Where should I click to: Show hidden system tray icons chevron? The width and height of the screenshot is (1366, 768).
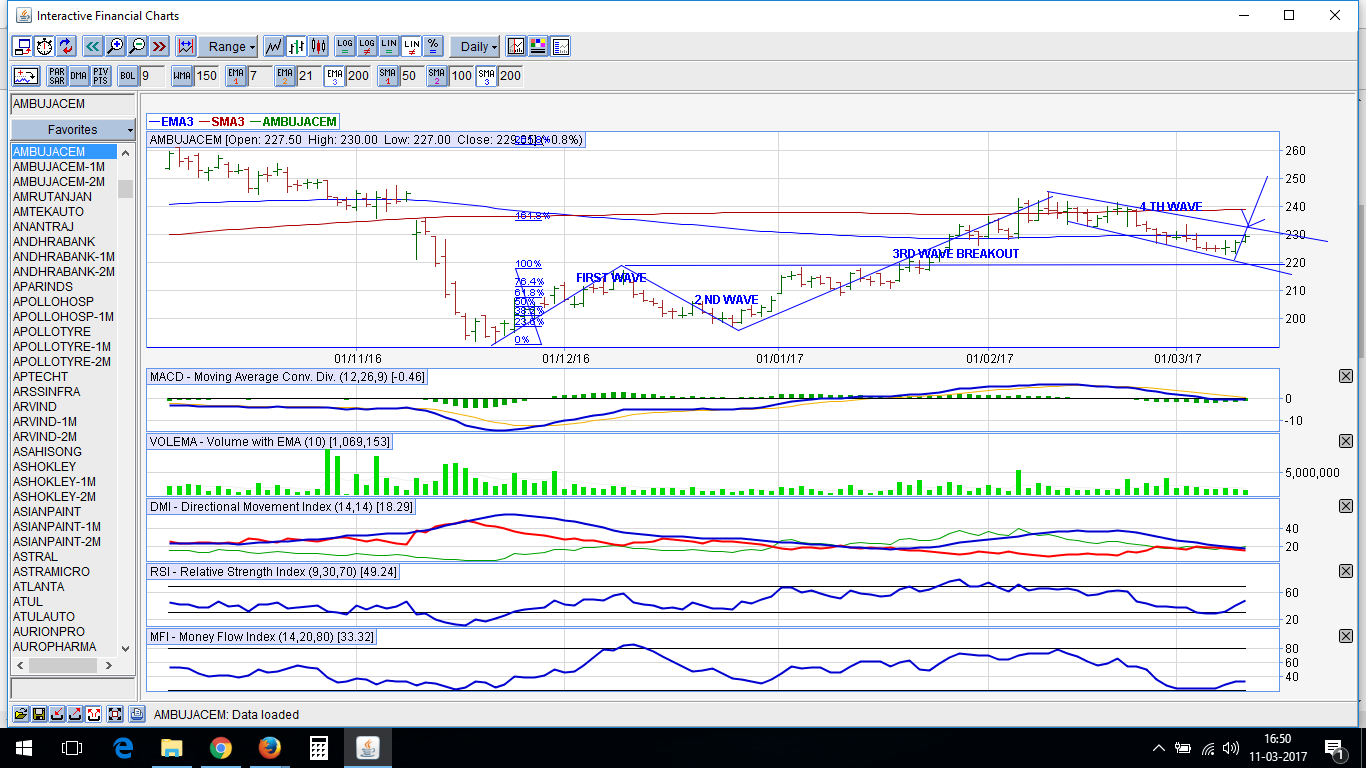pyautogui.click(x=1159, y=748)
